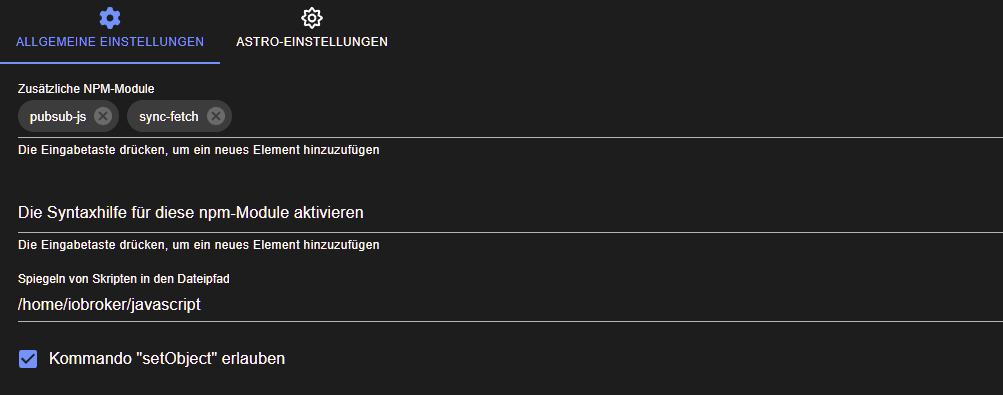The height and width of the screenshot is (395, 1003).
Task: Click into the Syntaxhilfe npm-Module input field
Action: (510, 212)
